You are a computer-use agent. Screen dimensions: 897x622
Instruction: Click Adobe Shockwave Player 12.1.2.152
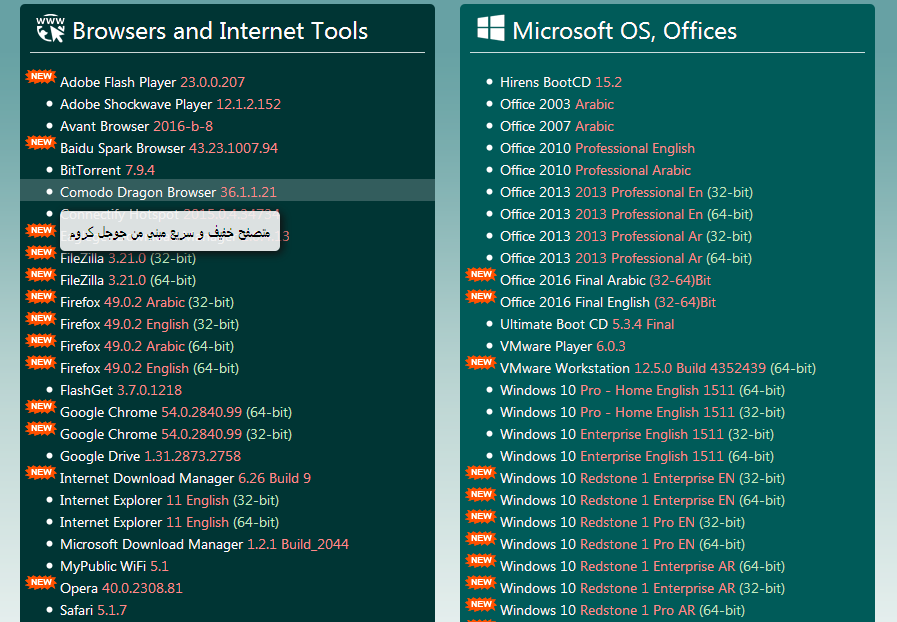coord(170,104)
